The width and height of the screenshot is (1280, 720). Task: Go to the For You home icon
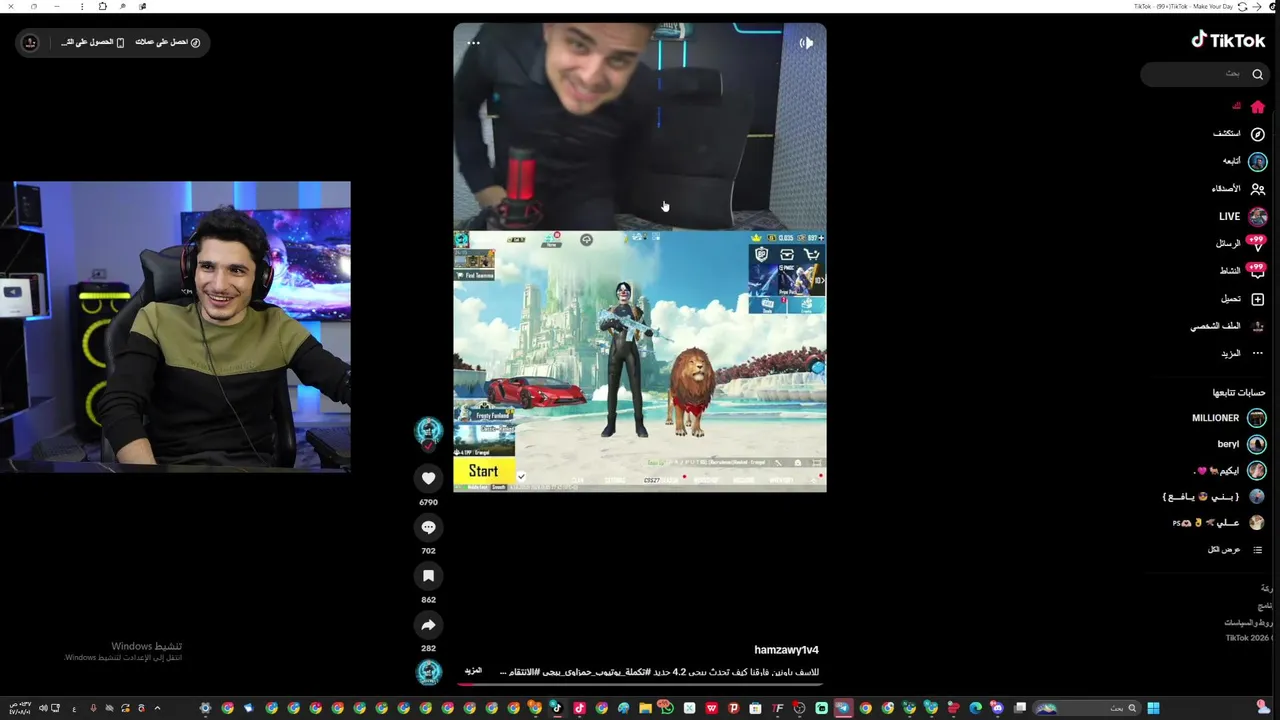pyautogui.click(x=1257, y=107)
